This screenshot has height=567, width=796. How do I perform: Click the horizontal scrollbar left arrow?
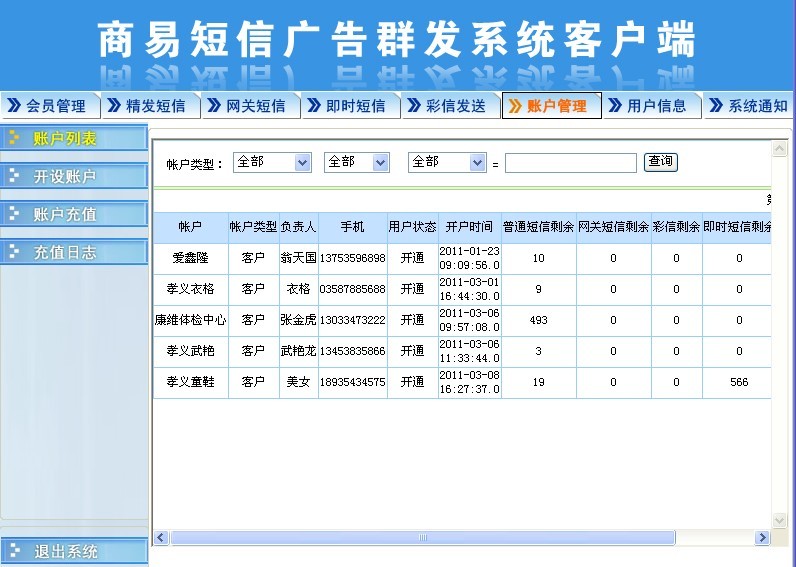[161, 538]
